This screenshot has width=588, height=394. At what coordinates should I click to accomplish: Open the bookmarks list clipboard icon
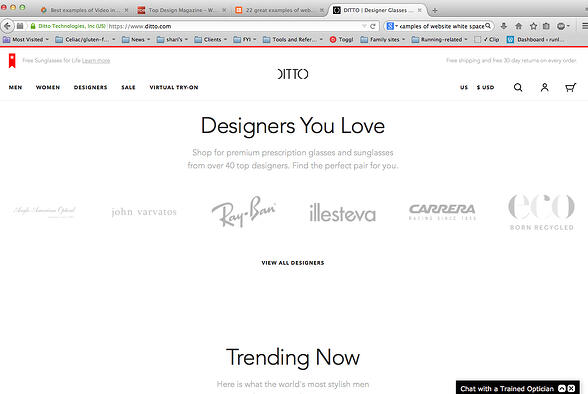tap(546, 26)
